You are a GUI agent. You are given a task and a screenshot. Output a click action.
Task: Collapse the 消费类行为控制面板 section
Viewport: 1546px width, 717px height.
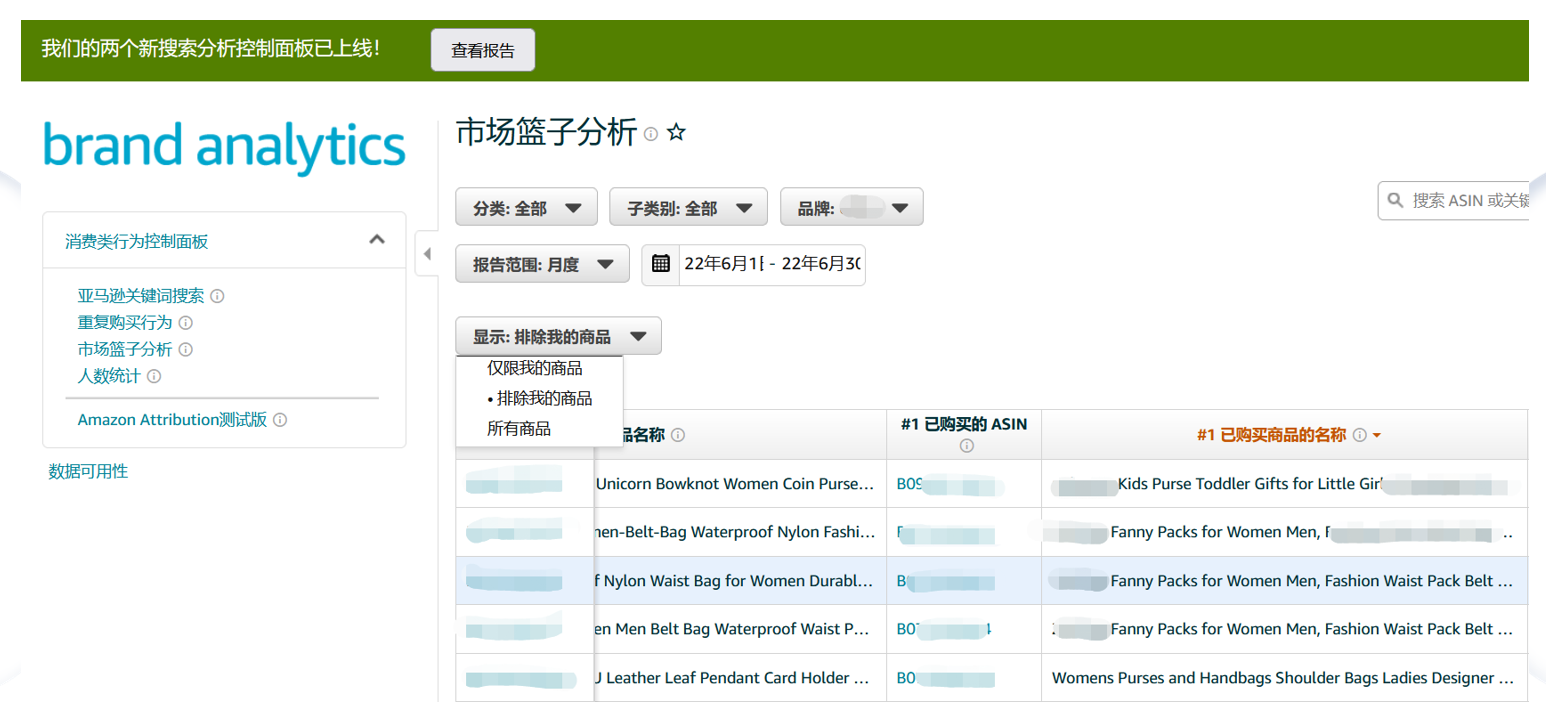377,239
